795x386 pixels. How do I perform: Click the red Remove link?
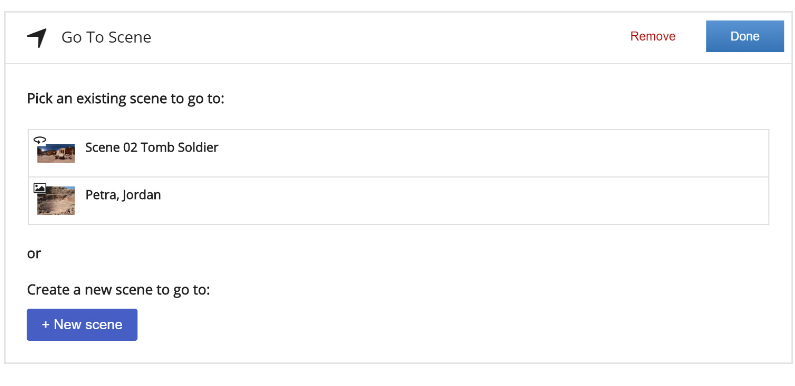point(653,37)
